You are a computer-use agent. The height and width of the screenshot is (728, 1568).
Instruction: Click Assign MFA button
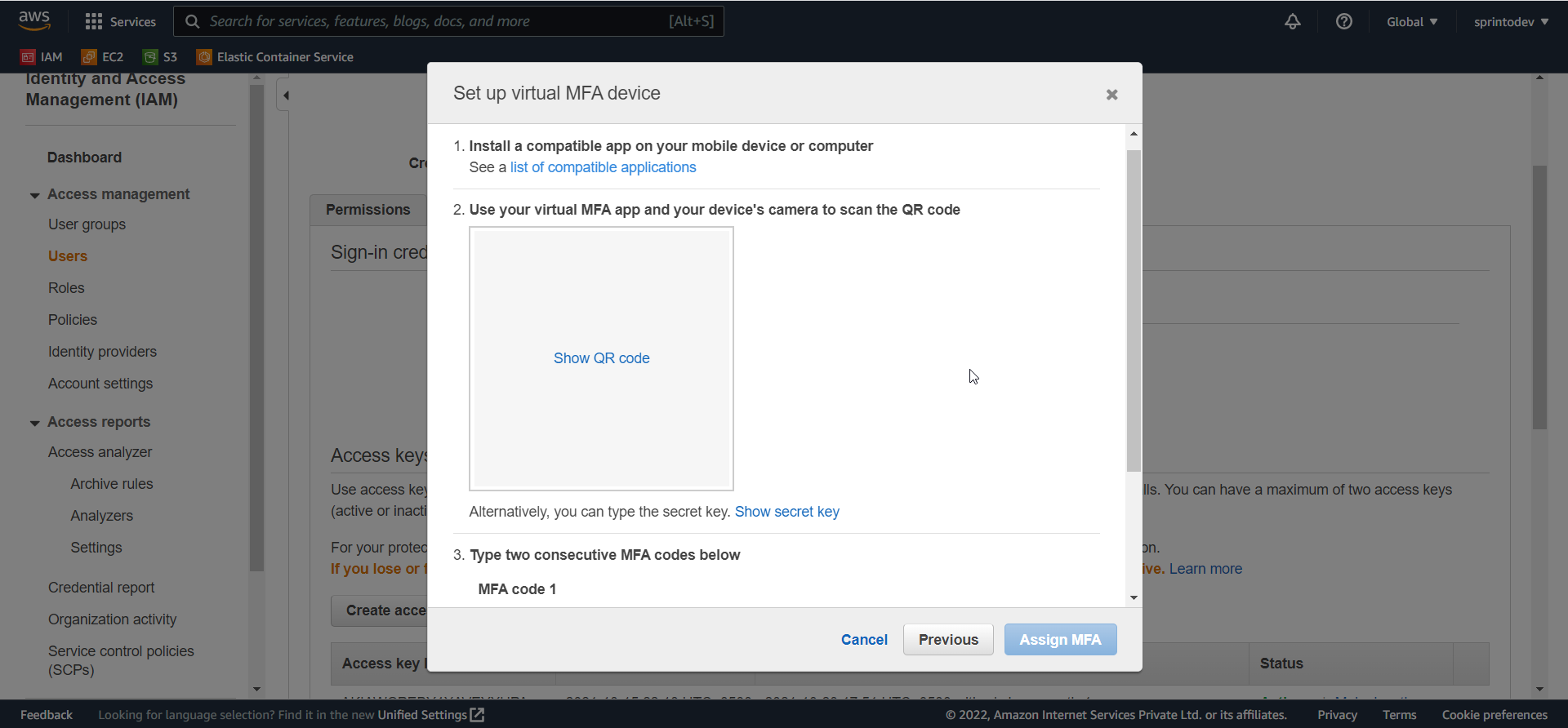[x=1060, y=640]
